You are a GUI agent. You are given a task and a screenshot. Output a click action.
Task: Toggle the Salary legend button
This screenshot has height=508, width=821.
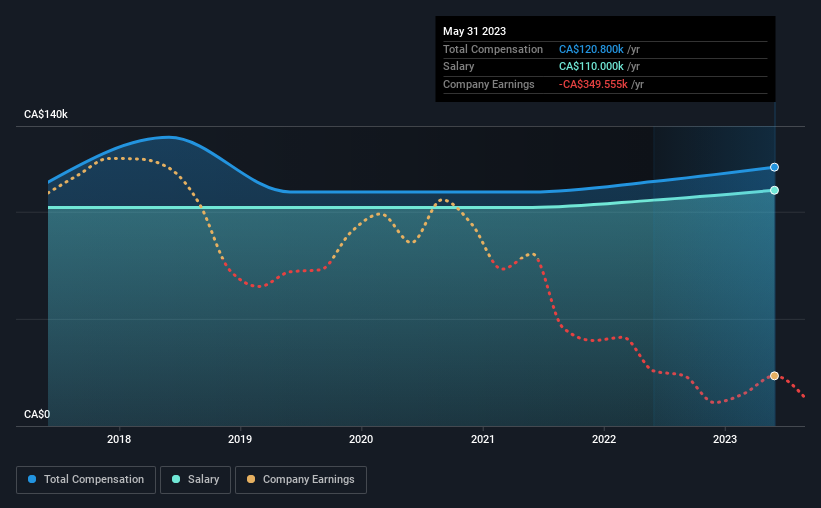click(195, 480)
